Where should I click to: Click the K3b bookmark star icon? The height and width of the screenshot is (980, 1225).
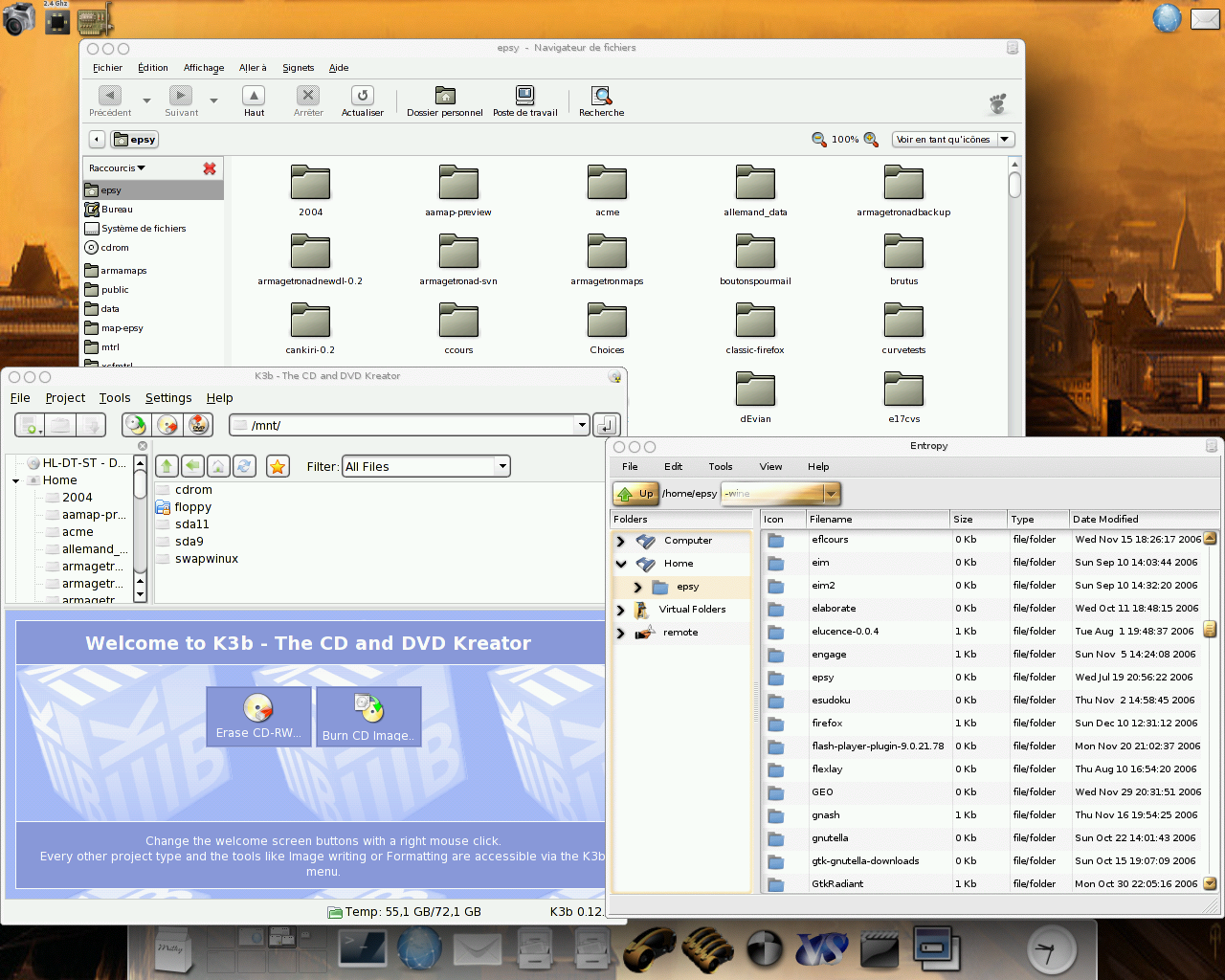click(278, 466)
